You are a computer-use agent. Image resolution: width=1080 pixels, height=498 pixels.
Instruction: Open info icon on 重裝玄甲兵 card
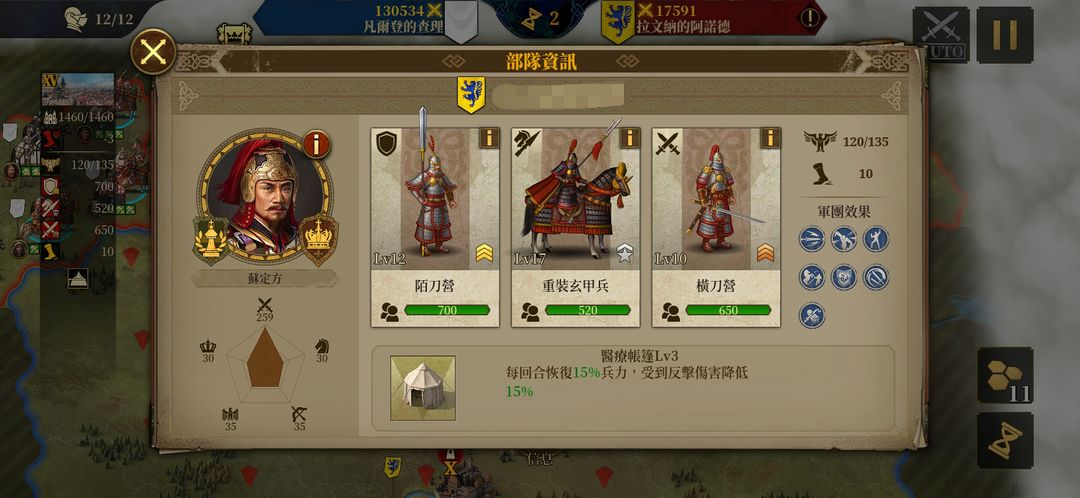630,138
